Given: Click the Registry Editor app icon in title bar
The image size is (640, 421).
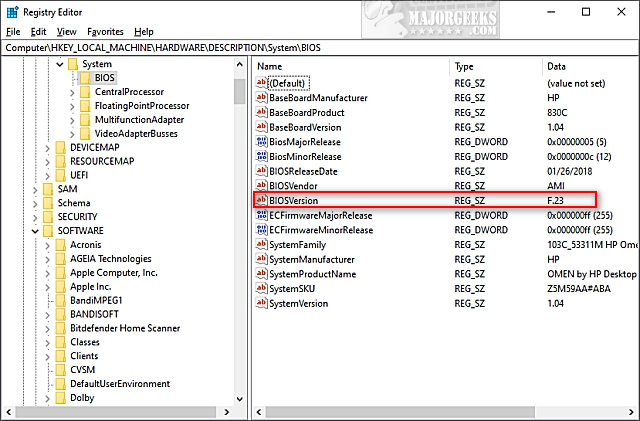Looking at the screenshot, I should (x=12, y=12).
